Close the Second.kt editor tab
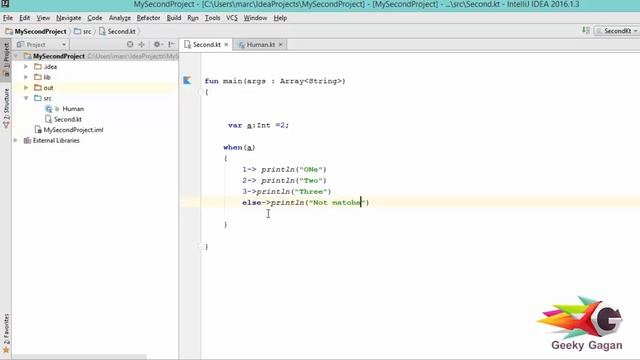 pyautogui.click(x=226, y=44)
